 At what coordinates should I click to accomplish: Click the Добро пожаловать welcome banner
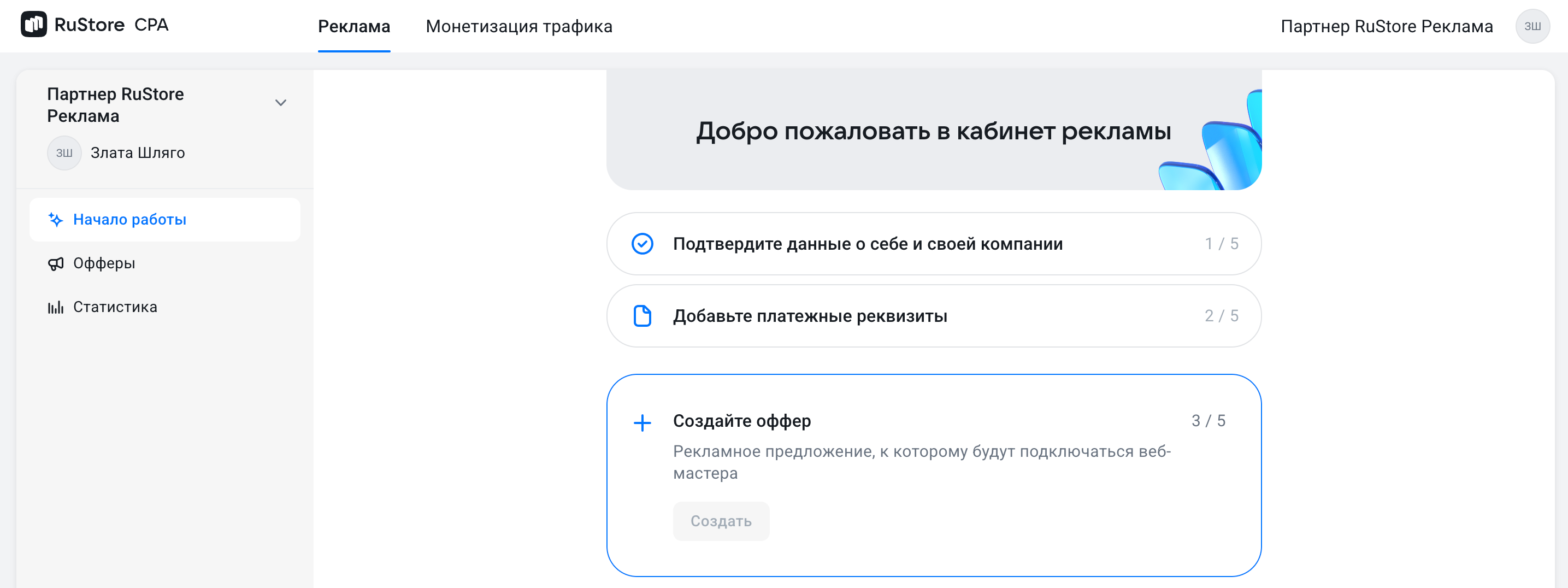933,131
